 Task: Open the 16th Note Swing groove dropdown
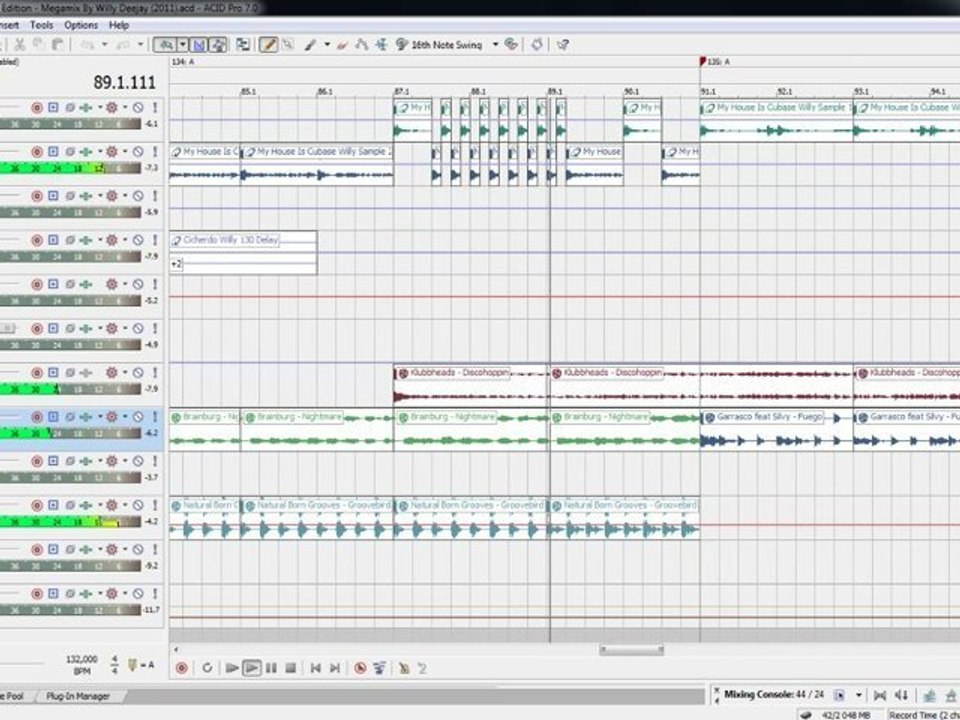[495, 45]
